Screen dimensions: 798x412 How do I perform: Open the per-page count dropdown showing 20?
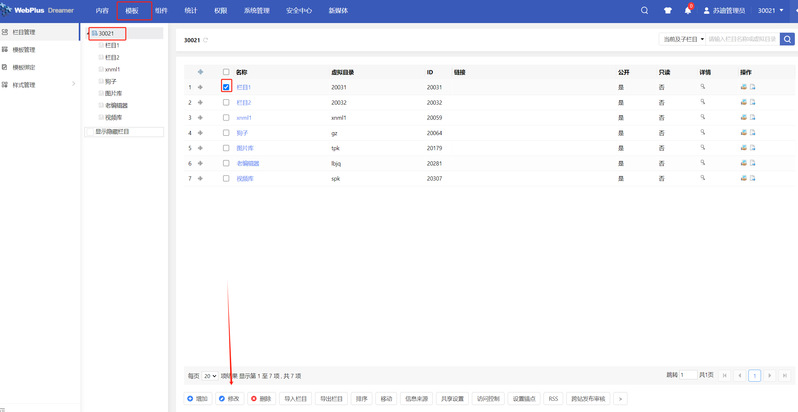[210, 376]
